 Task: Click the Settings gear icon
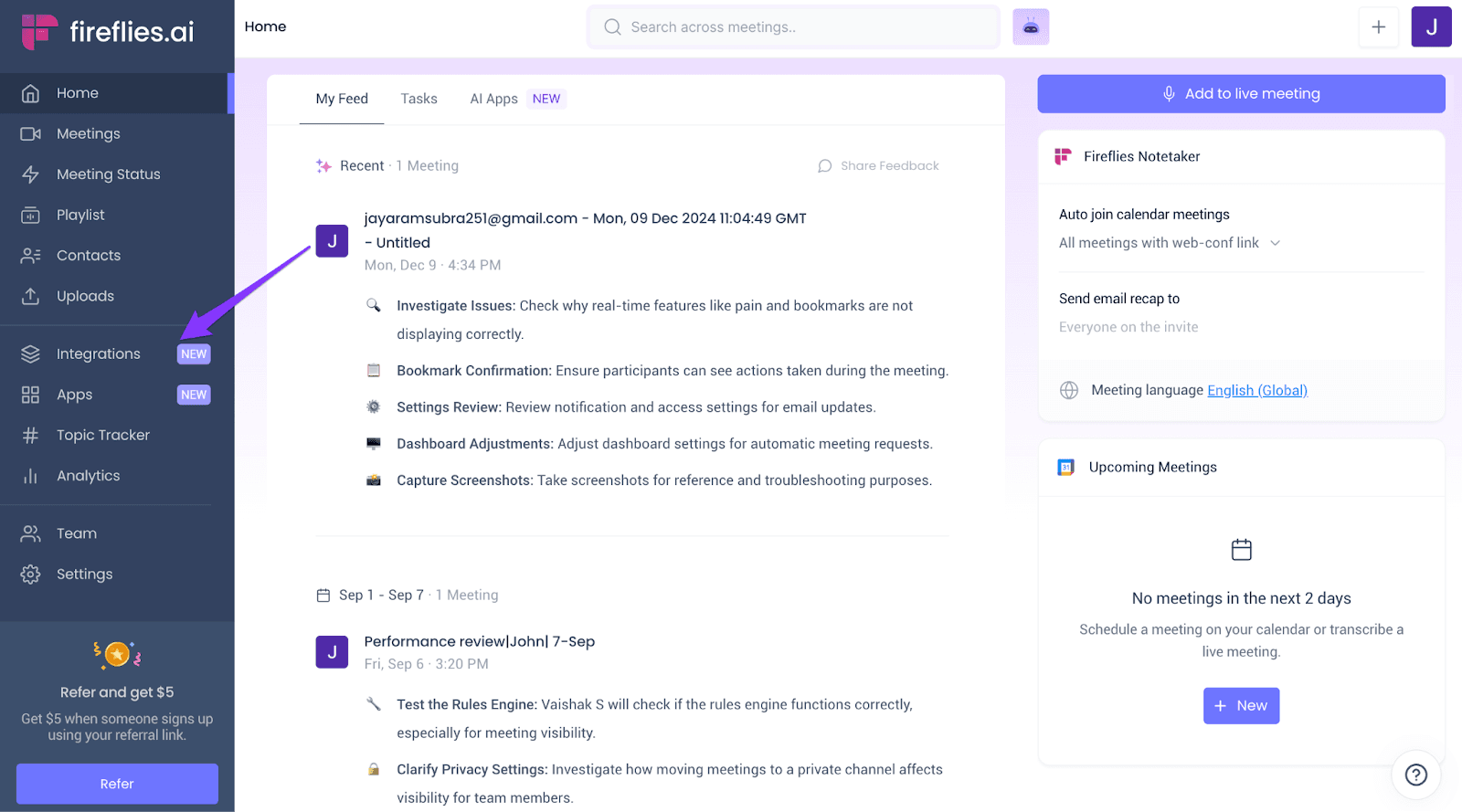point(30,575)
